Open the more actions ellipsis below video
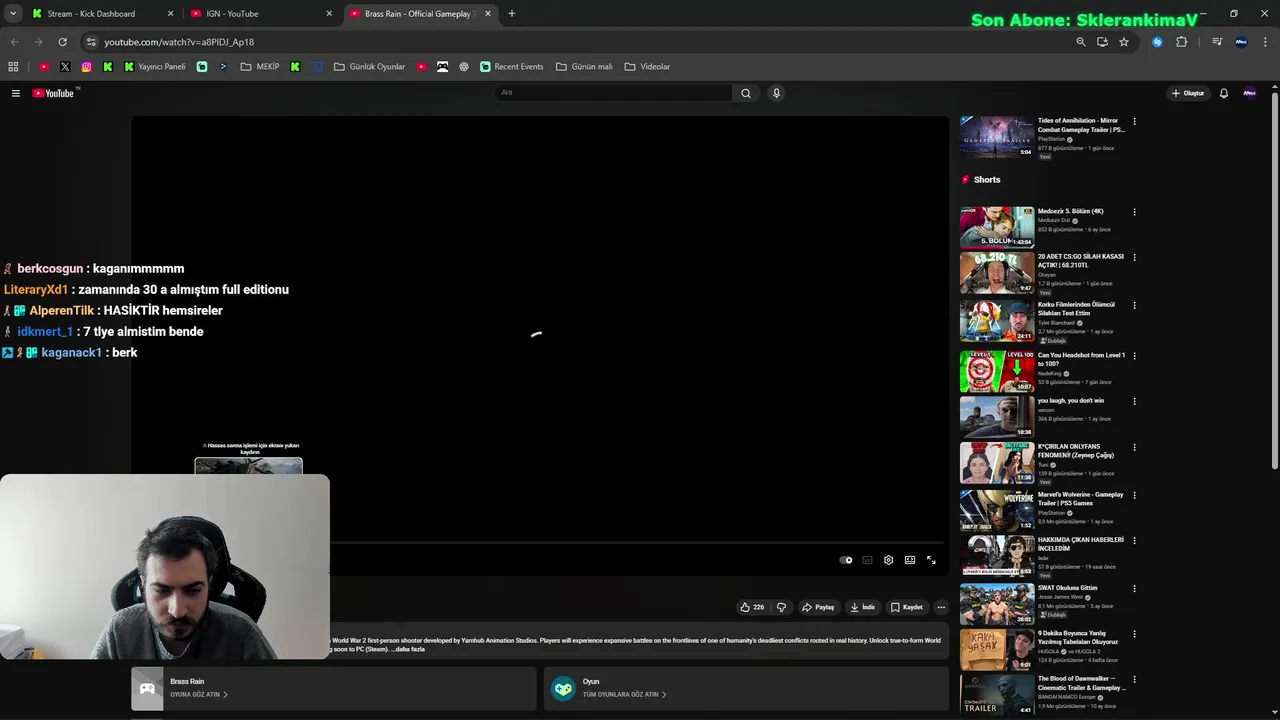The image size is (1280, 720). (941, 607)
